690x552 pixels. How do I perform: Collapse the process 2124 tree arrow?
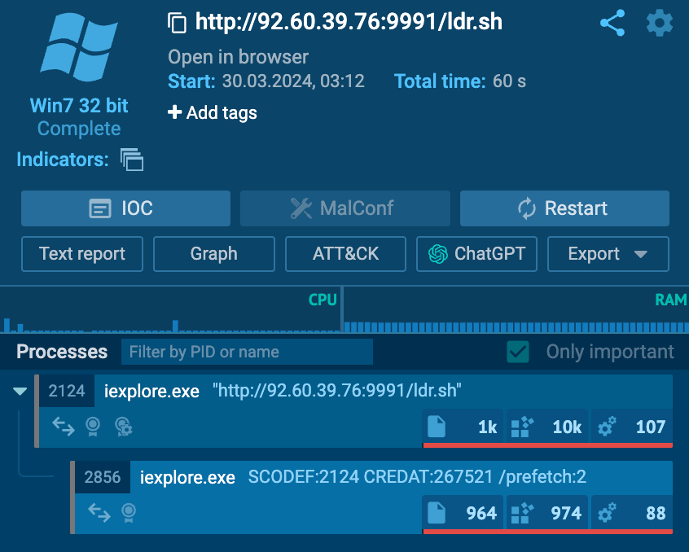coord(19,391)
